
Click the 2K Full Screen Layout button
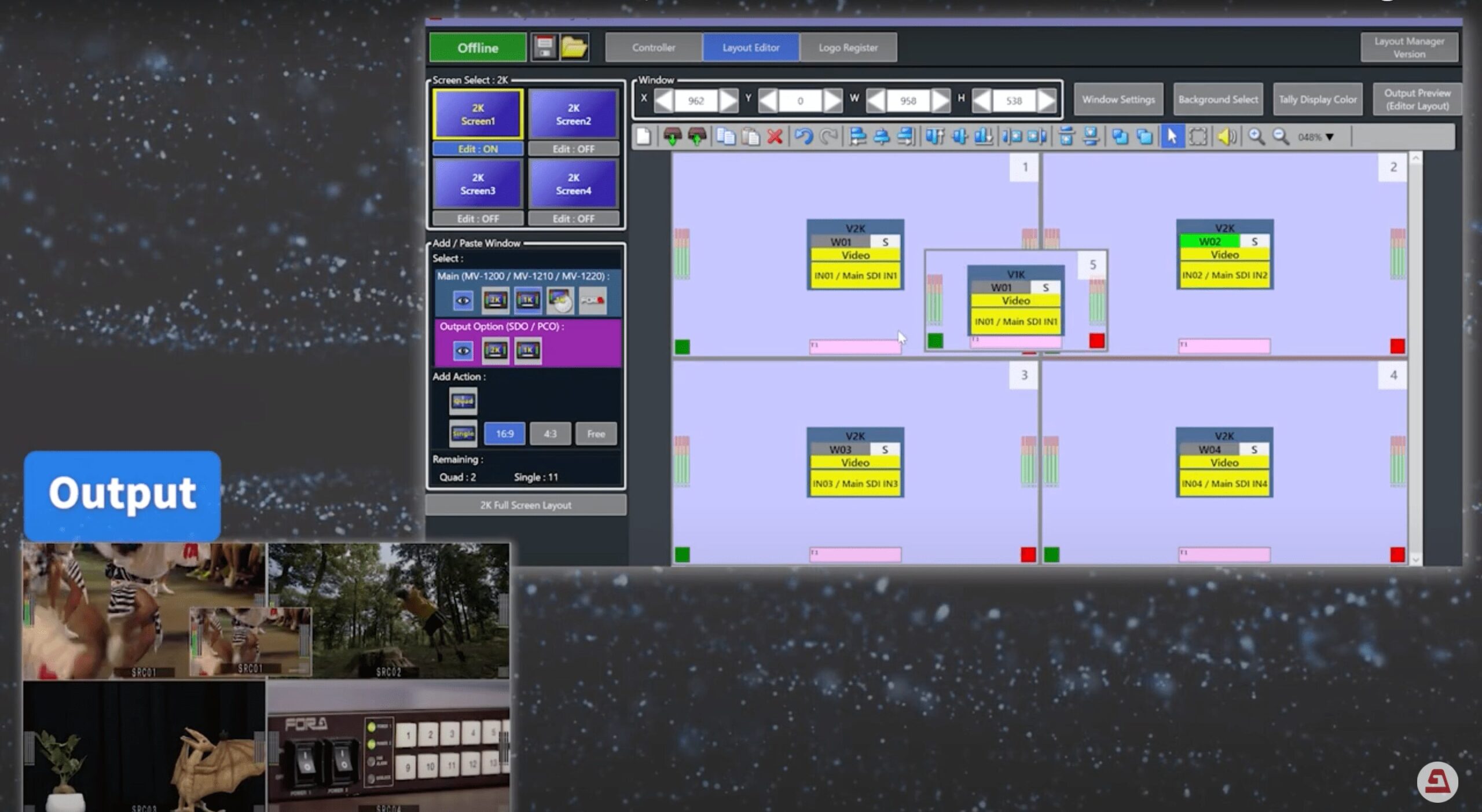click(526, 505)
